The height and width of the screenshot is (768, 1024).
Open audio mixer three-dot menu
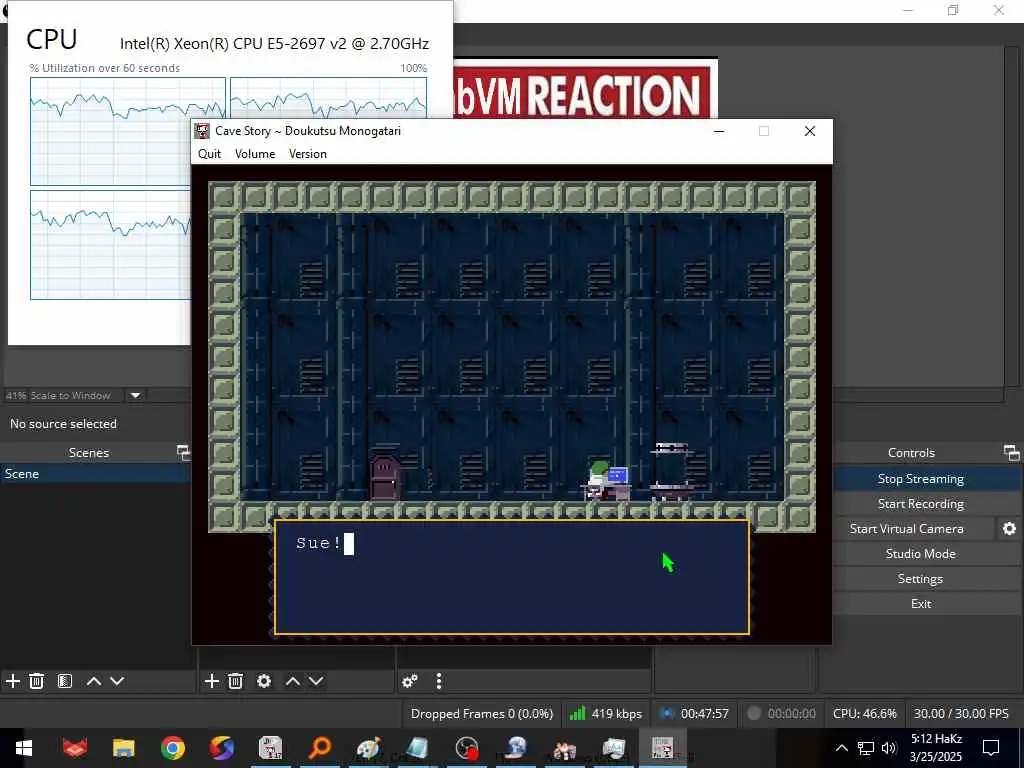coord(439,681)
